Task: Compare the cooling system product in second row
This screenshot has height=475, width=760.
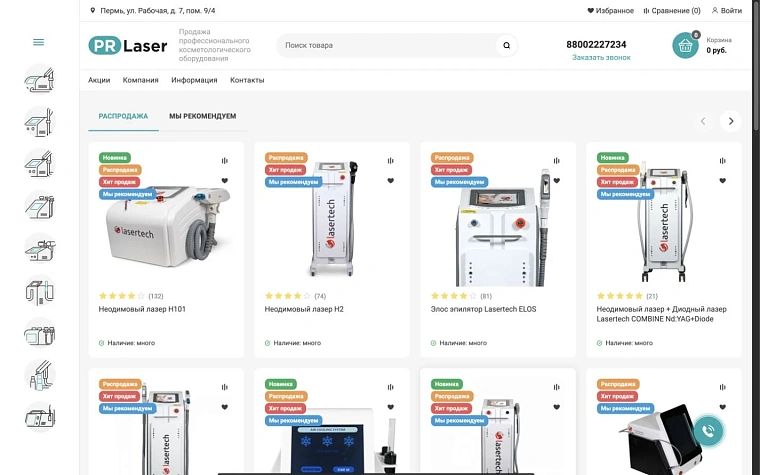Action: pos(391,387)
